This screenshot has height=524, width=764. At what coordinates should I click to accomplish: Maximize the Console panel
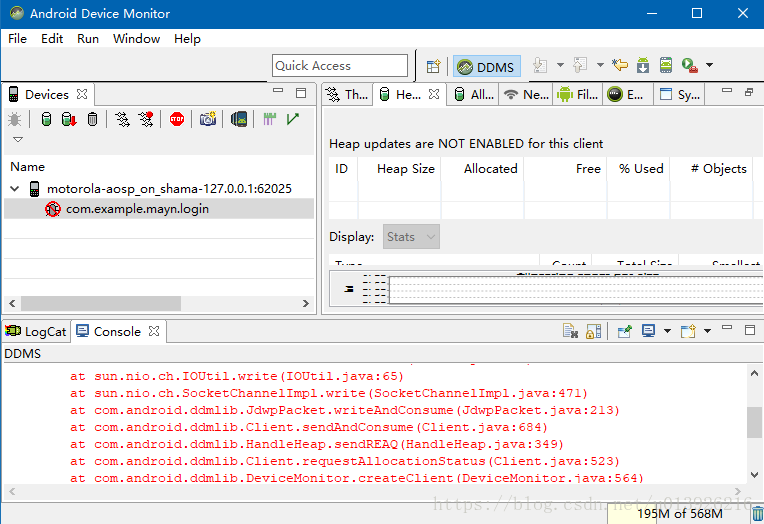point(750,330)
